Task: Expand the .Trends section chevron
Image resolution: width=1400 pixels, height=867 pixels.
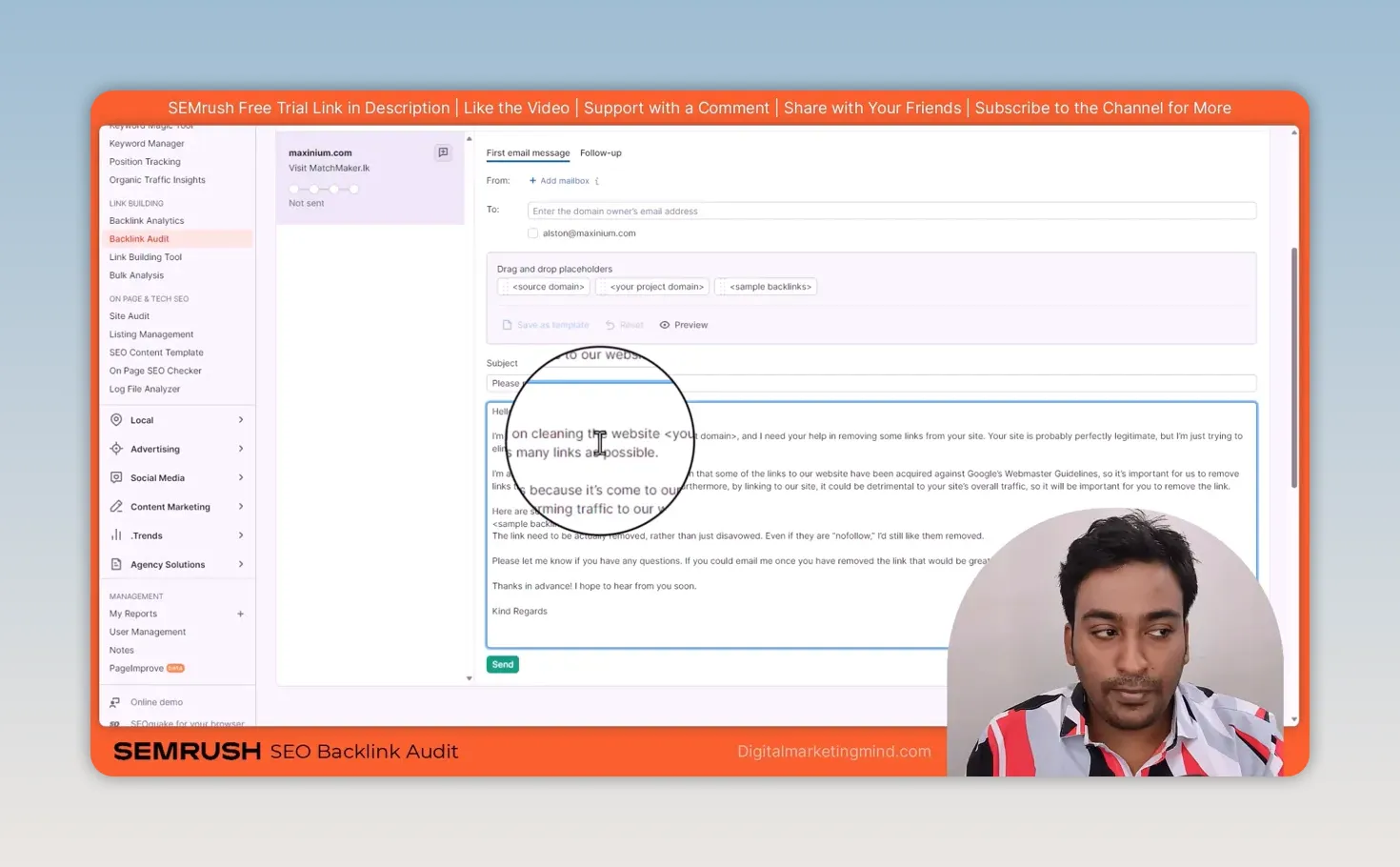Action: coord(240,535)
